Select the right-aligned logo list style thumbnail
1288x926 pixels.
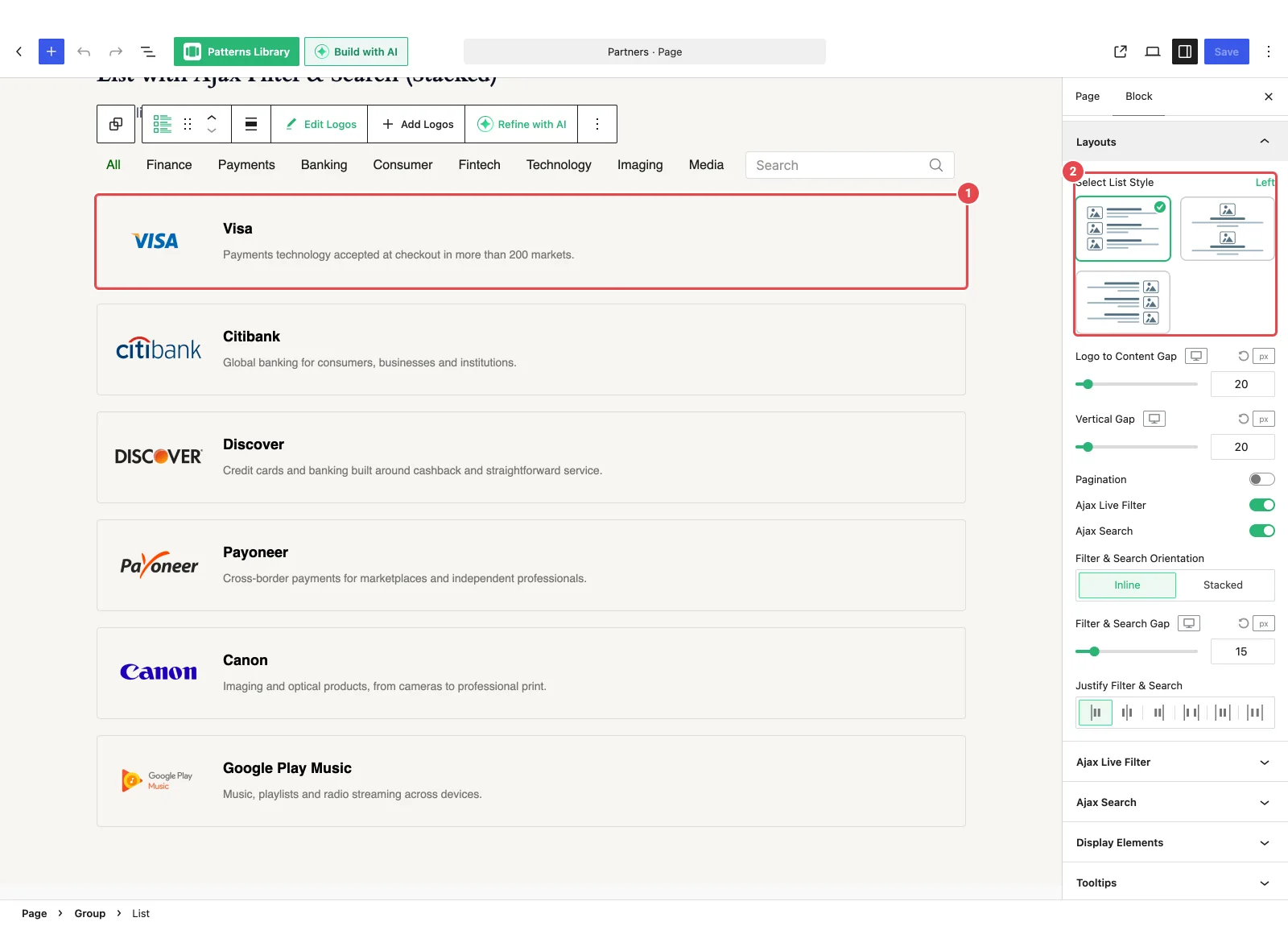(1123, 302)
